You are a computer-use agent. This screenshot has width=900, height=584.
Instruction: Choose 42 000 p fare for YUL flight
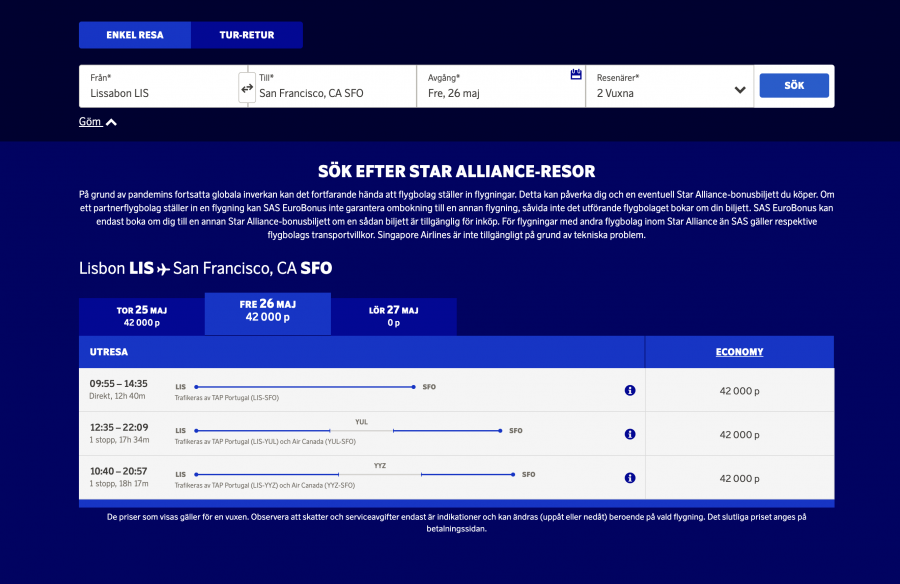tap(739, 435)
